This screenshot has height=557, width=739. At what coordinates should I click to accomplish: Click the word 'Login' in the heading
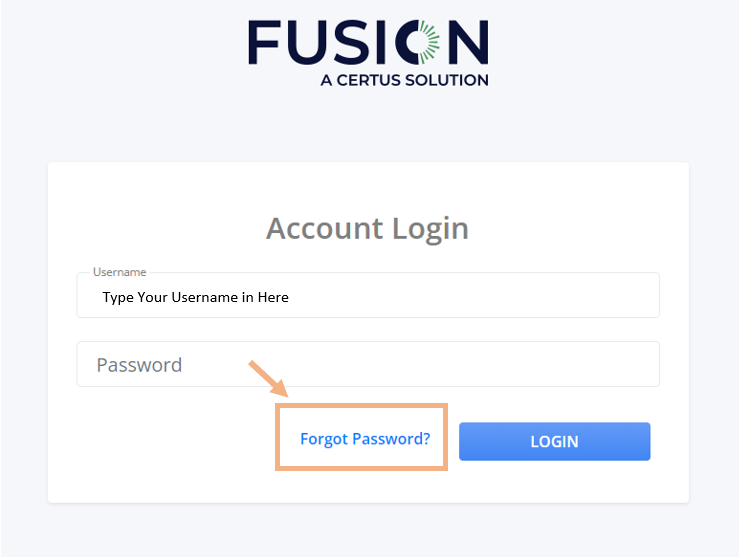click(x=428, y=229)
